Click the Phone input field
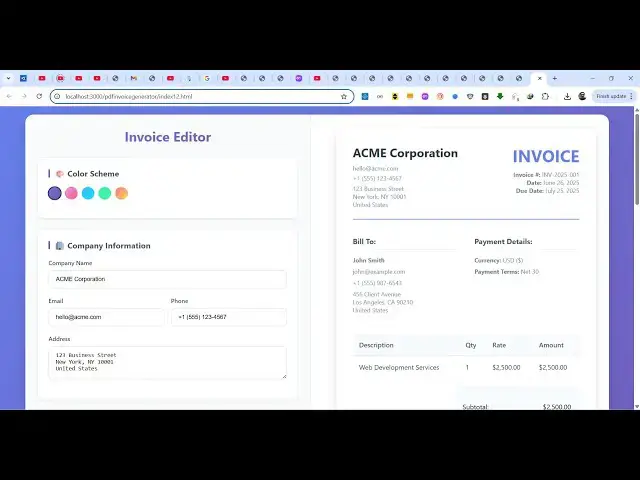The height and width of the screenshot is (480, 640). (x=229, y=317)
